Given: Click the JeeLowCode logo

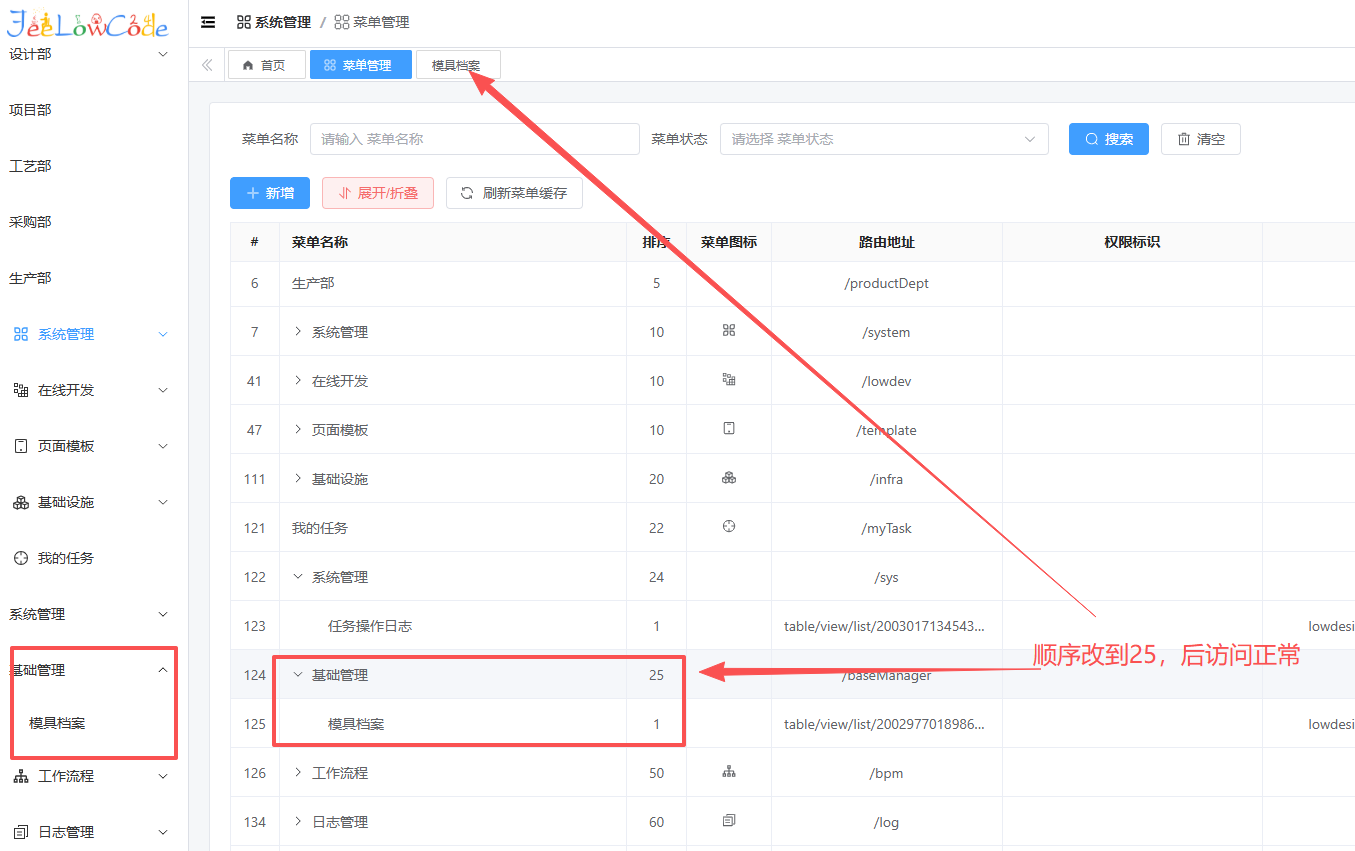Looking at the screenshot, I should [88, 24].
